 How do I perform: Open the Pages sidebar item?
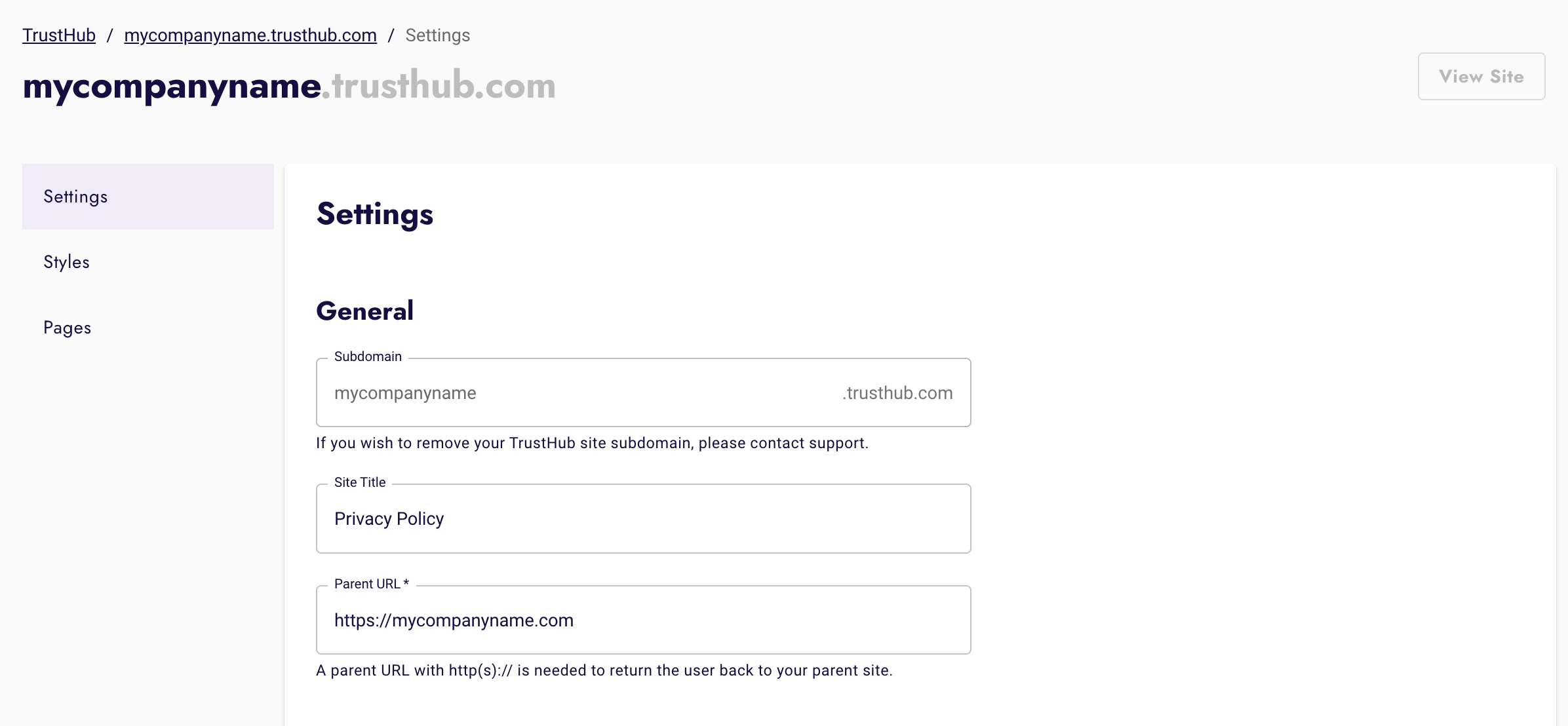click(x=148, y=328)
